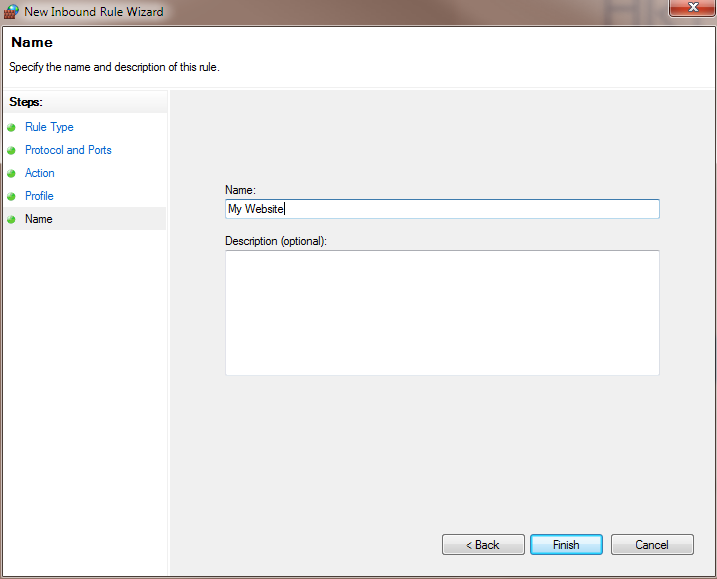Go to the Rule Type step
Image resolution: width=717 pixels, height=579 pixels.
pos(49,127)
